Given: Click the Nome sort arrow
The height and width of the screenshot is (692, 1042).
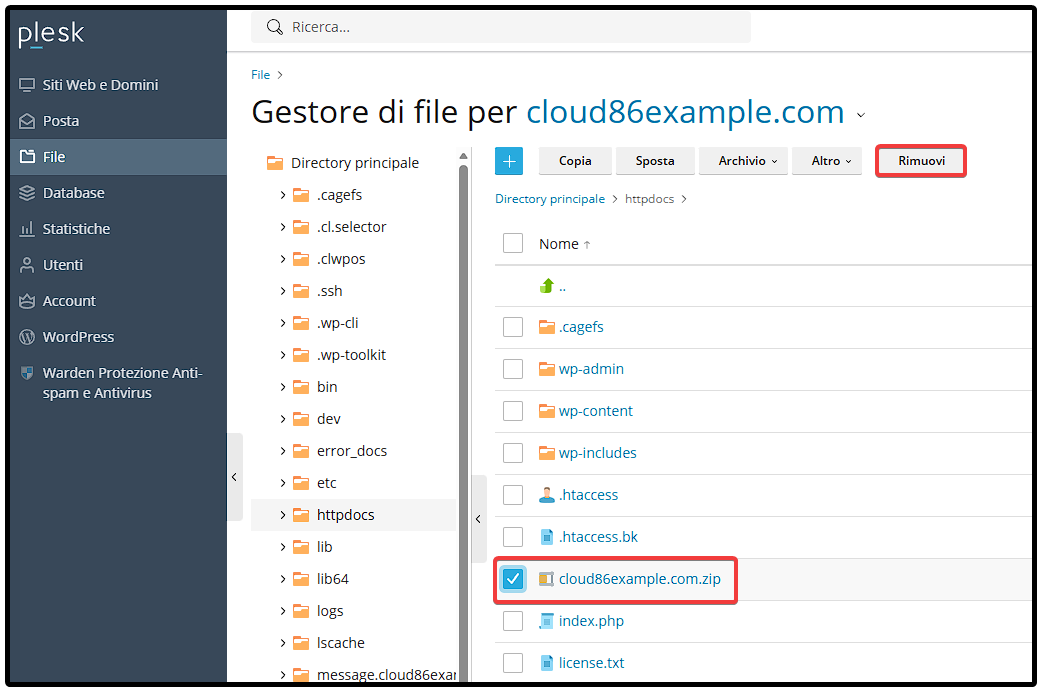Looking at the screenshot, I should 587,245.
